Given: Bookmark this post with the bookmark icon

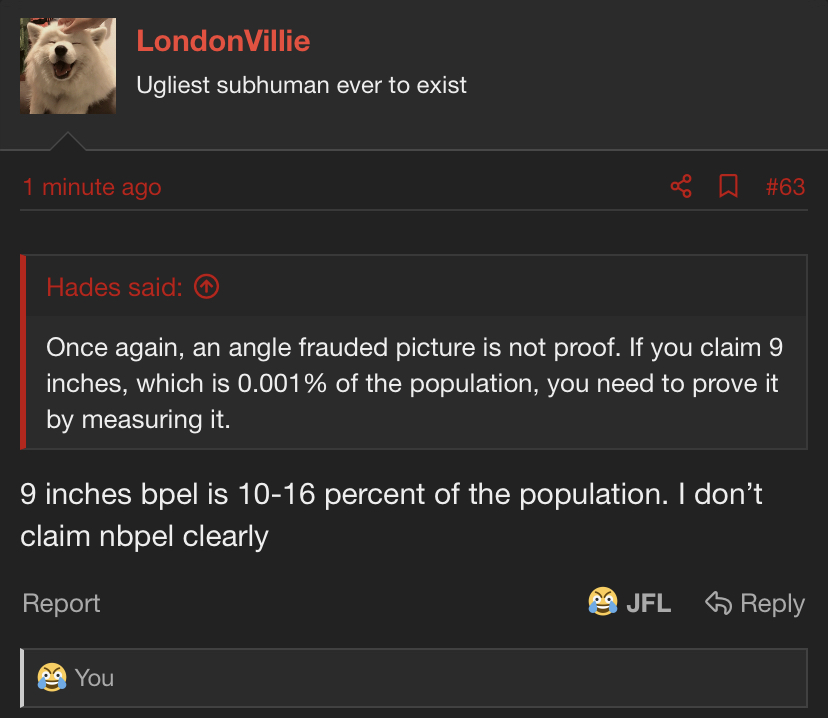Looking at the screenshot, I should click(x=728, y=186).
